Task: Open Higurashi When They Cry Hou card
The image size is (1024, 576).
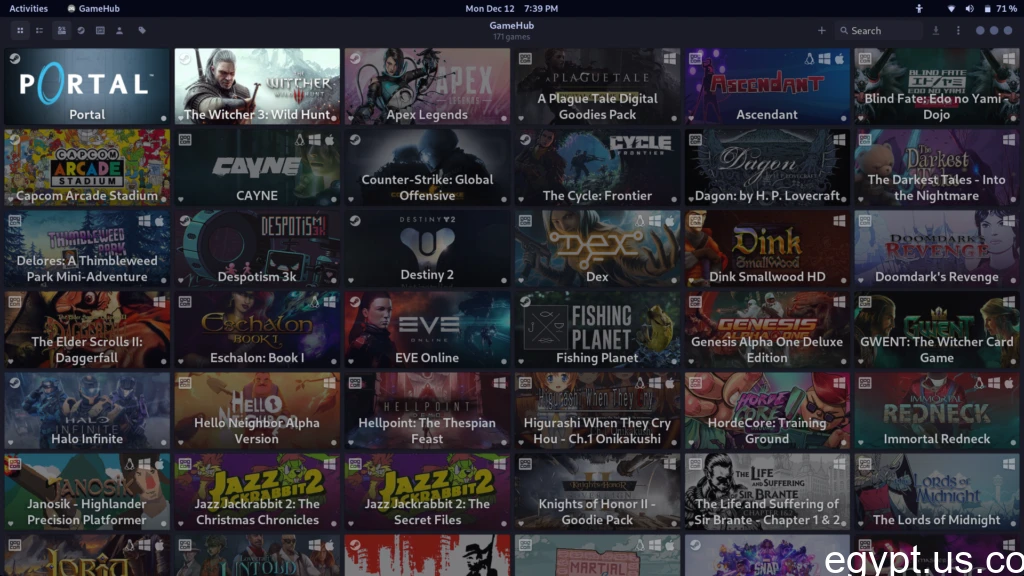Action: pos(597,410)
